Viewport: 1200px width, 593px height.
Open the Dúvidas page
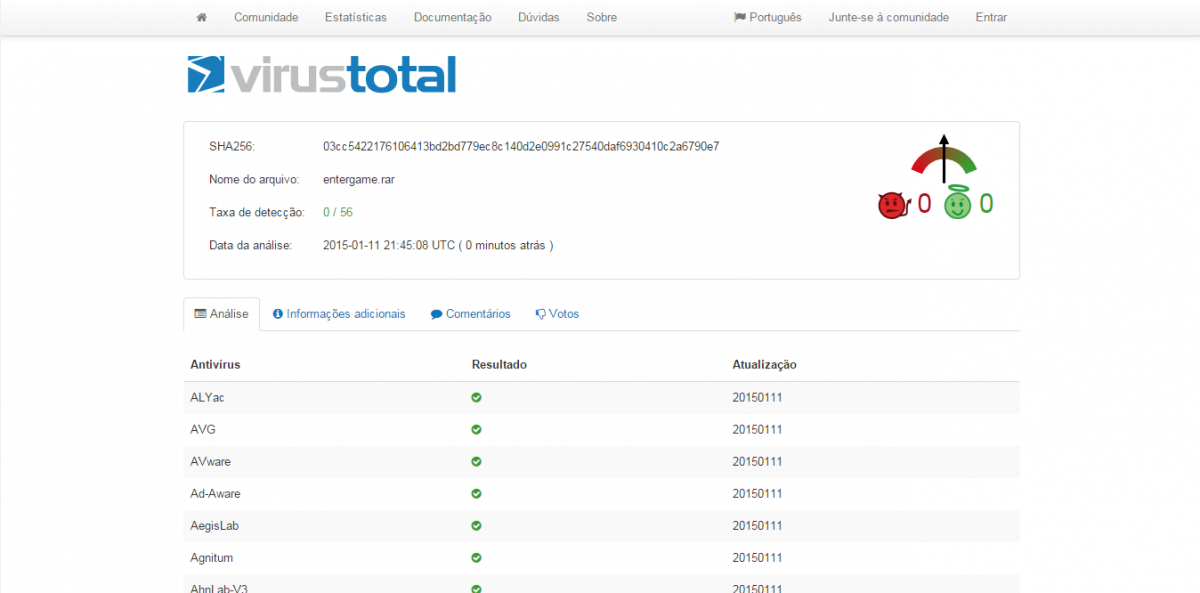coord(539,17)
